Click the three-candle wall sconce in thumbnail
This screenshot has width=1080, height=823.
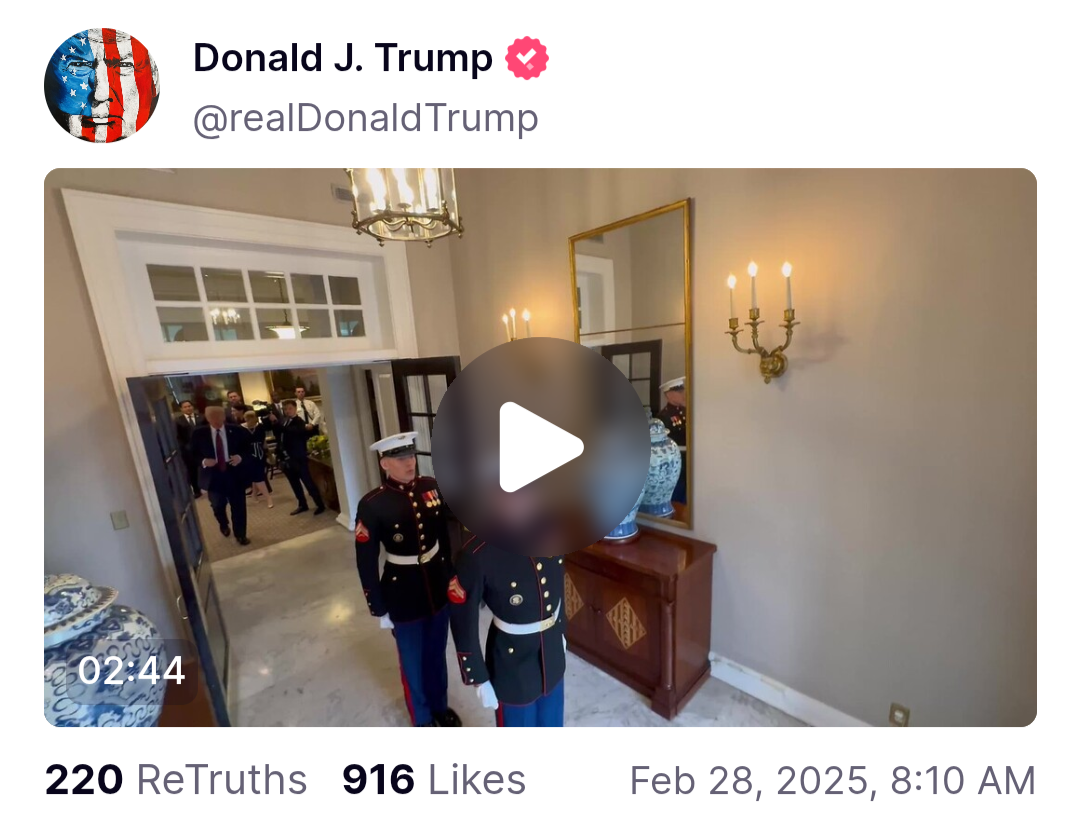(761, 320)
